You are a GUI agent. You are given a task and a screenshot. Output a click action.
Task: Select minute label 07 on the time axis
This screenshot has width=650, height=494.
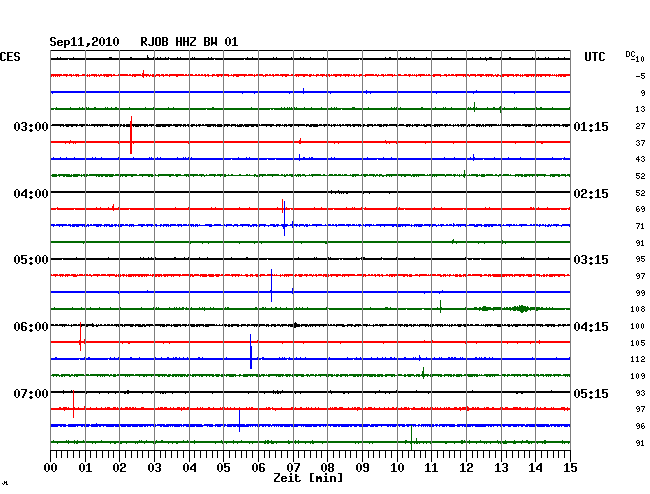click(293, 467)
